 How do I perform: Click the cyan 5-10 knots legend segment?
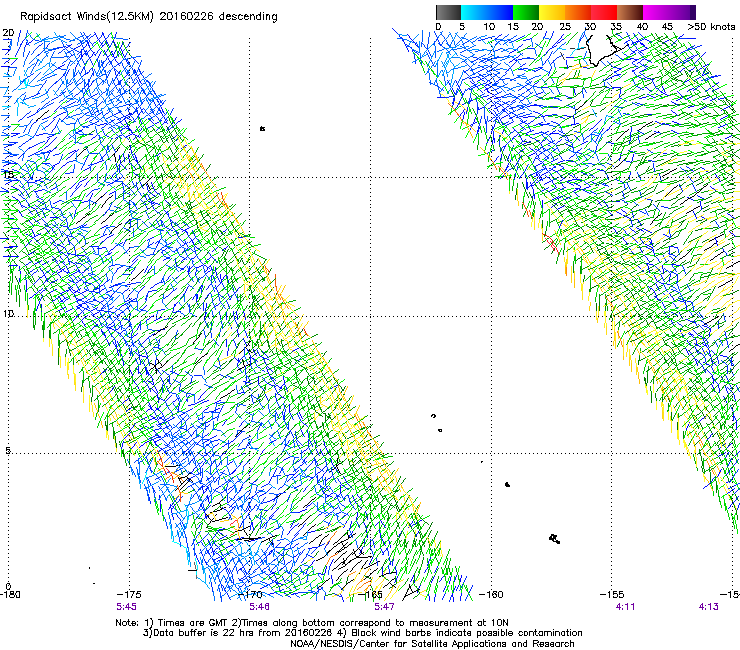pyautogui.click(x=474, y=12)
